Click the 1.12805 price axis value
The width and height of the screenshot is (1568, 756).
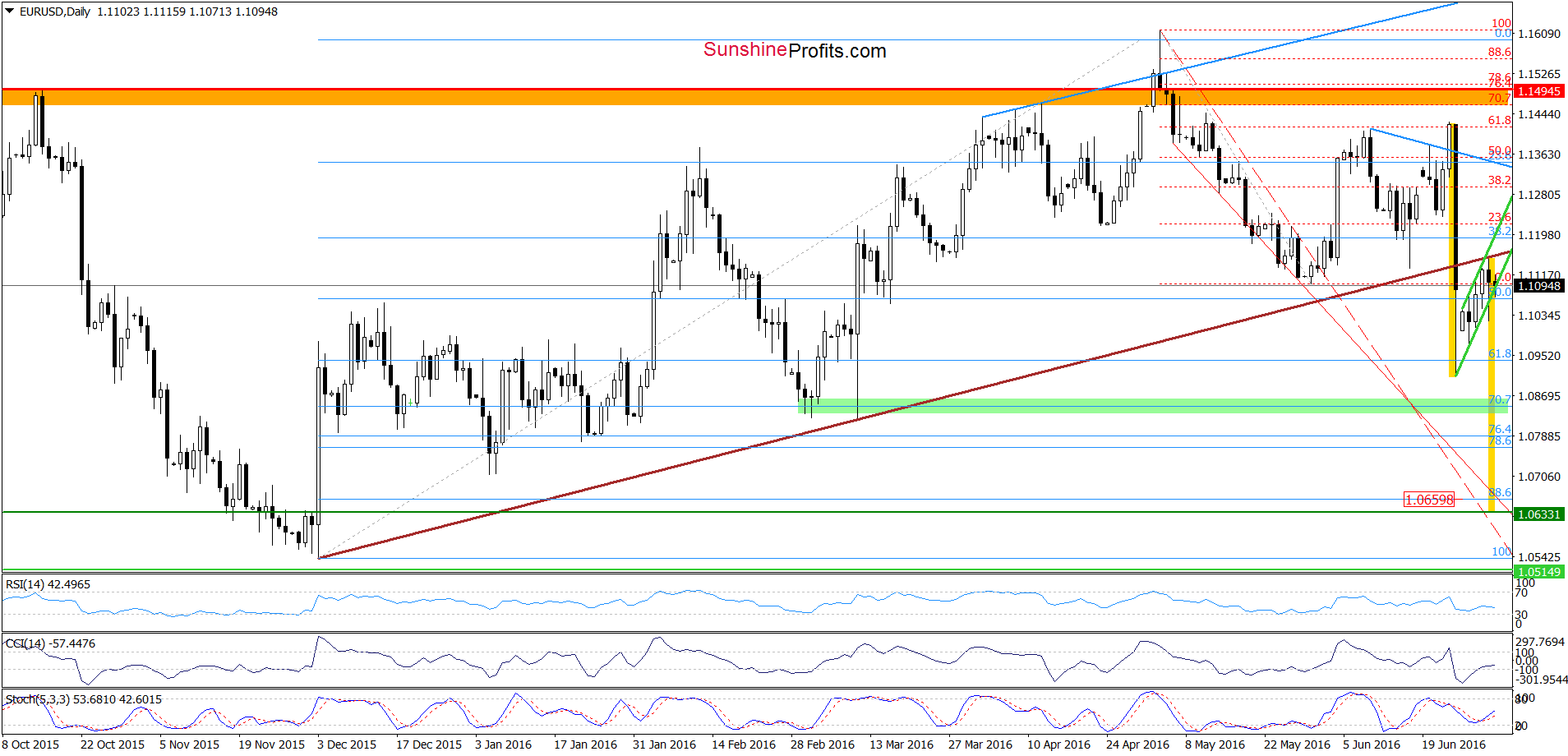[x=1539, y=195]
